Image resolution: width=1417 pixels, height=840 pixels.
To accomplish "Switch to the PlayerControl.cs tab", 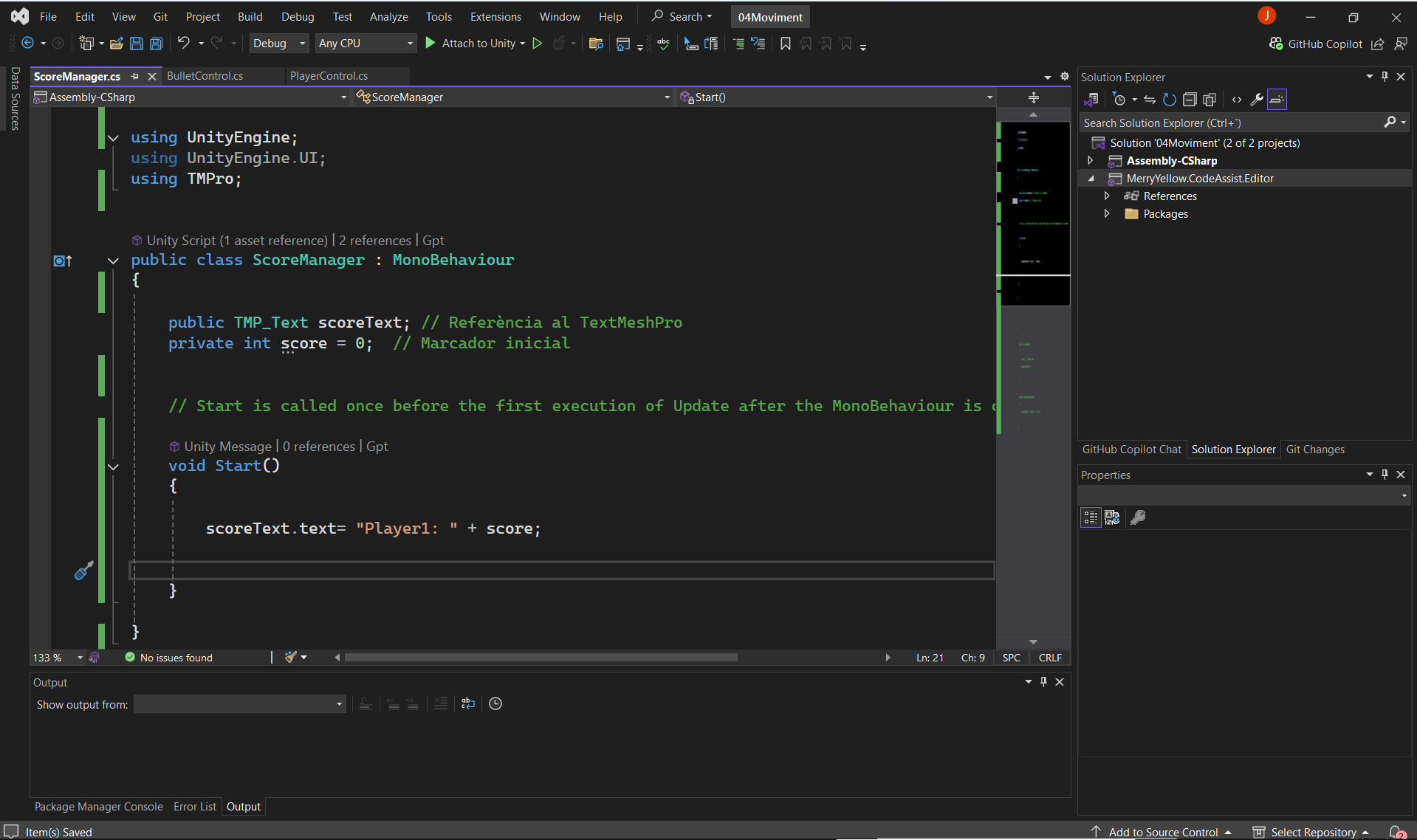I will coord(329,76).
